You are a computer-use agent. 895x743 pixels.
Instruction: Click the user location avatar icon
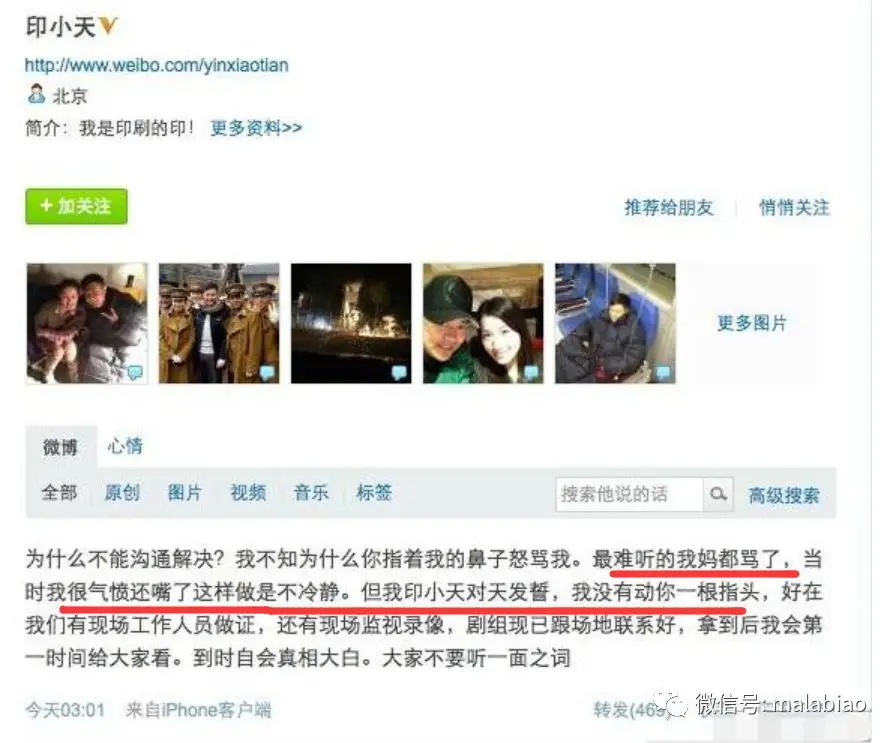tap(37, 94)
